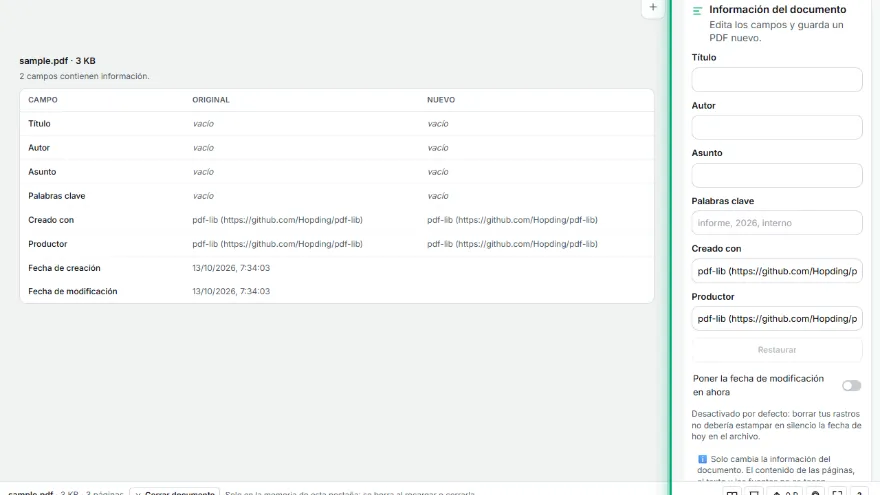Viewport: 880px width, 495px height.
Task: Click the Restaurar button
Action: (x=777, y=350)
